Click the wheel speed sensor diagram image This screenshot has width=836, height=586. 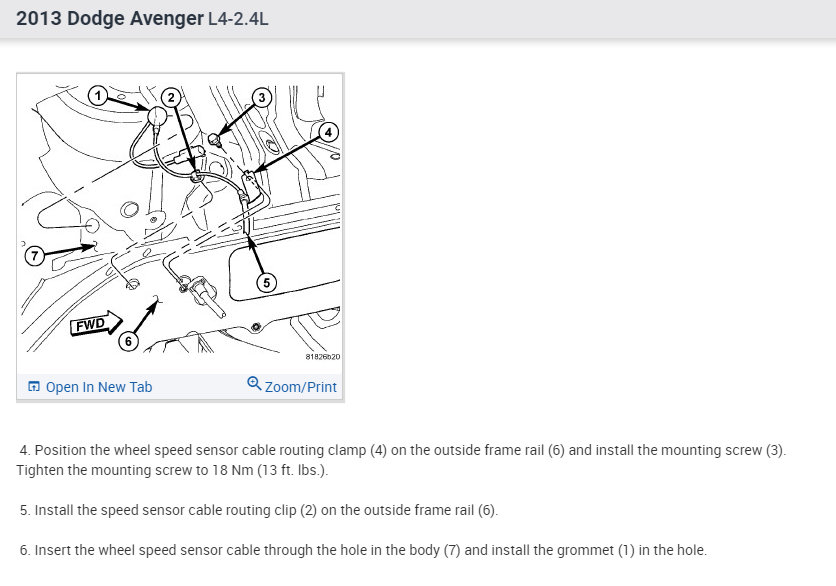click(180, 220)
